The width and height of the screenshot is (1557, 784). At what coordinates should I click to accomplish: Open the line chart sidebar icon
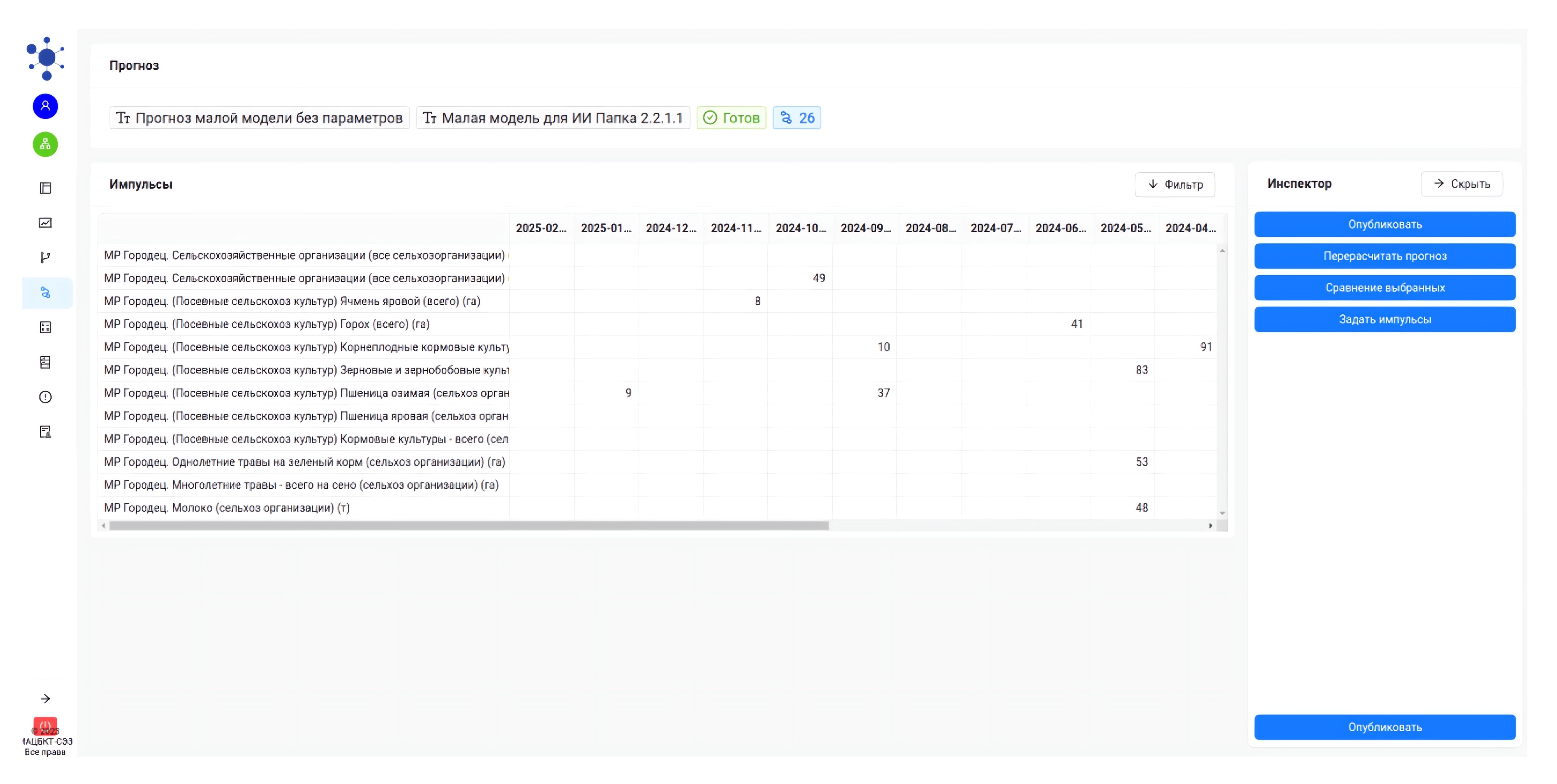[45, 223]
